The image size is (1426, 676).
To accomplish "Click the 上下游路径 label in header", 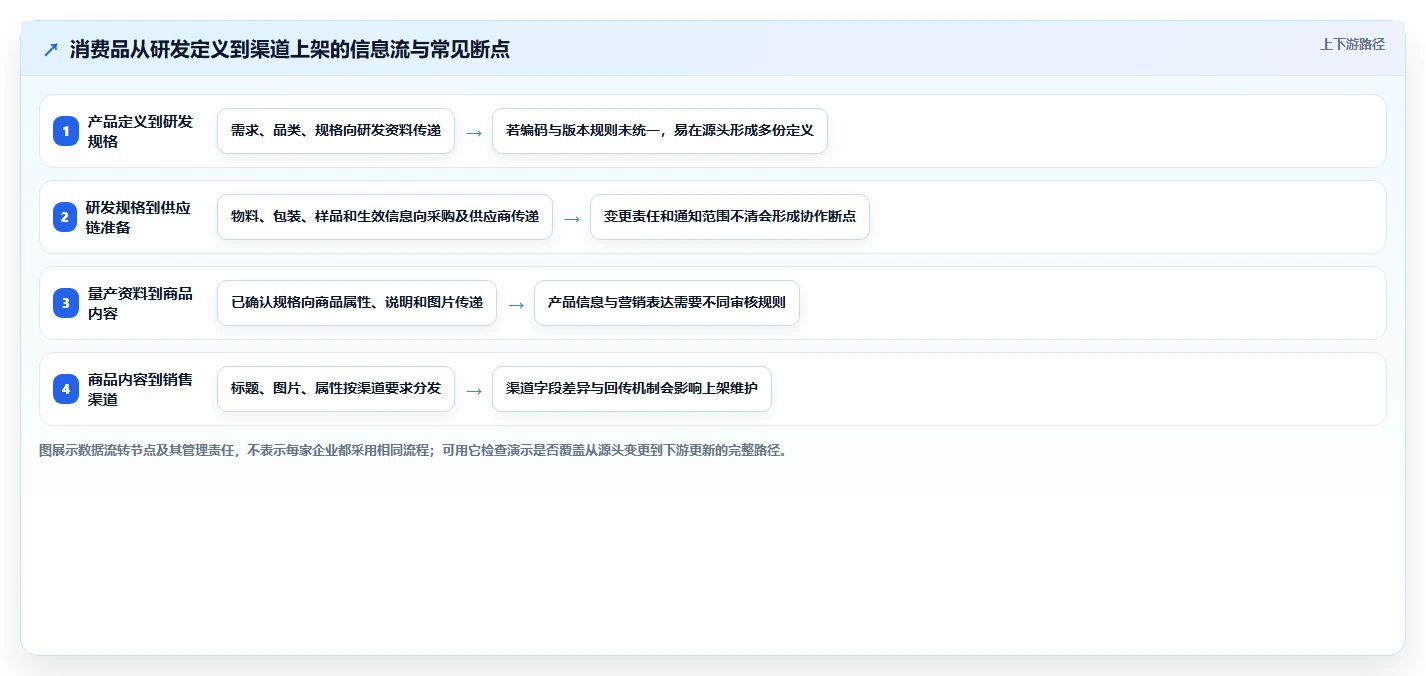I will tap(1352, 44).
